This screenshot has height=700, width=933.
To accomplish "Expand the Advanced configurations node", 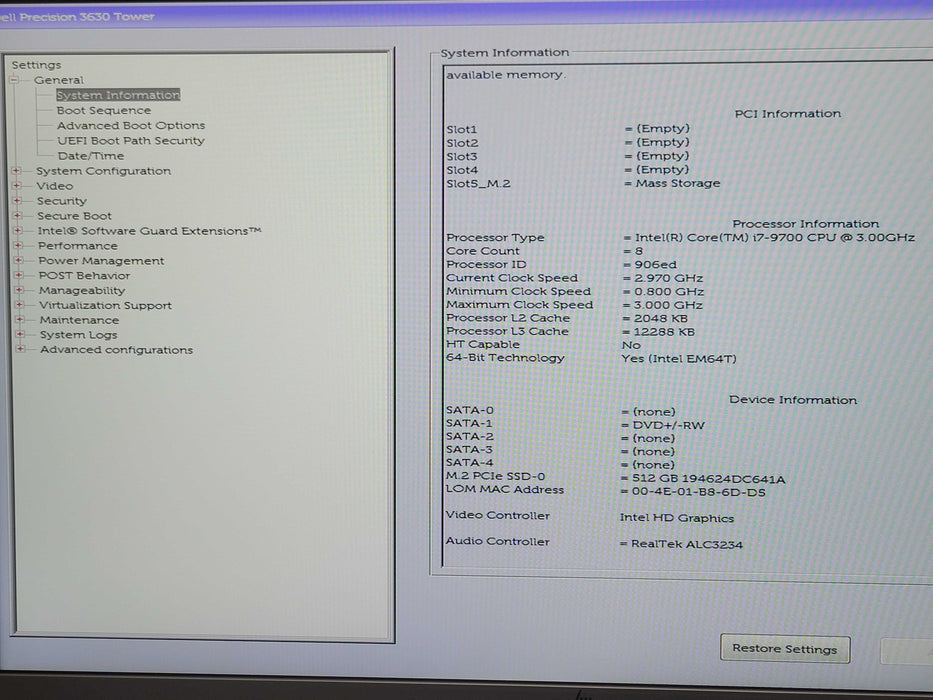I will point(21,349).
